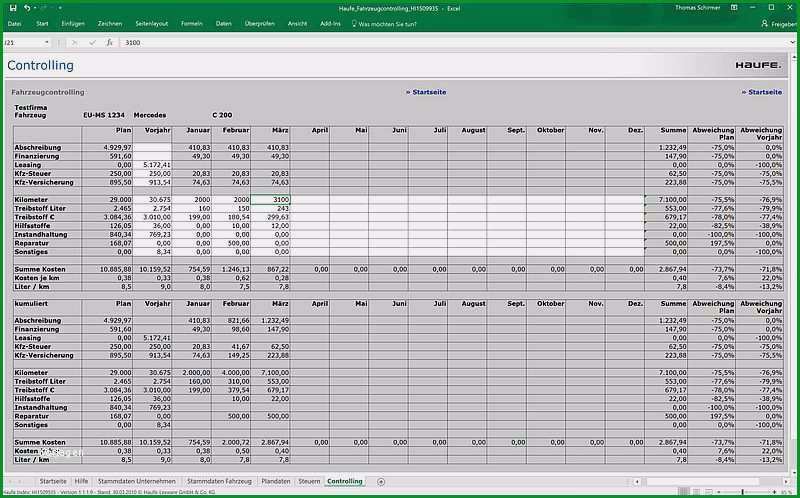This screenshot has height=498, width=800.
Task: Open the Zeichnen ribbon tab
Action: (110, 23)
